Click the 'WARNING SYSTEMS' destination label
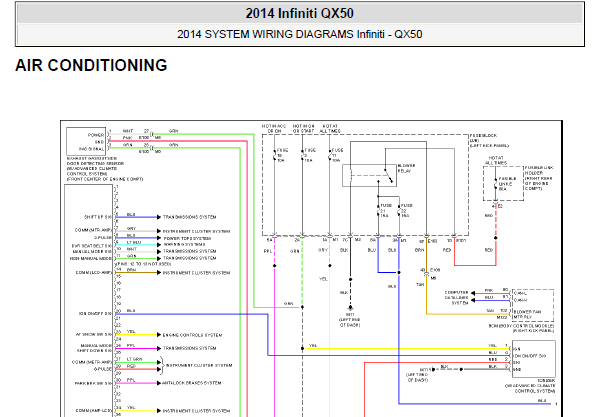The height and width of the screenshot is (417, 602). click(x=184, y=245)
